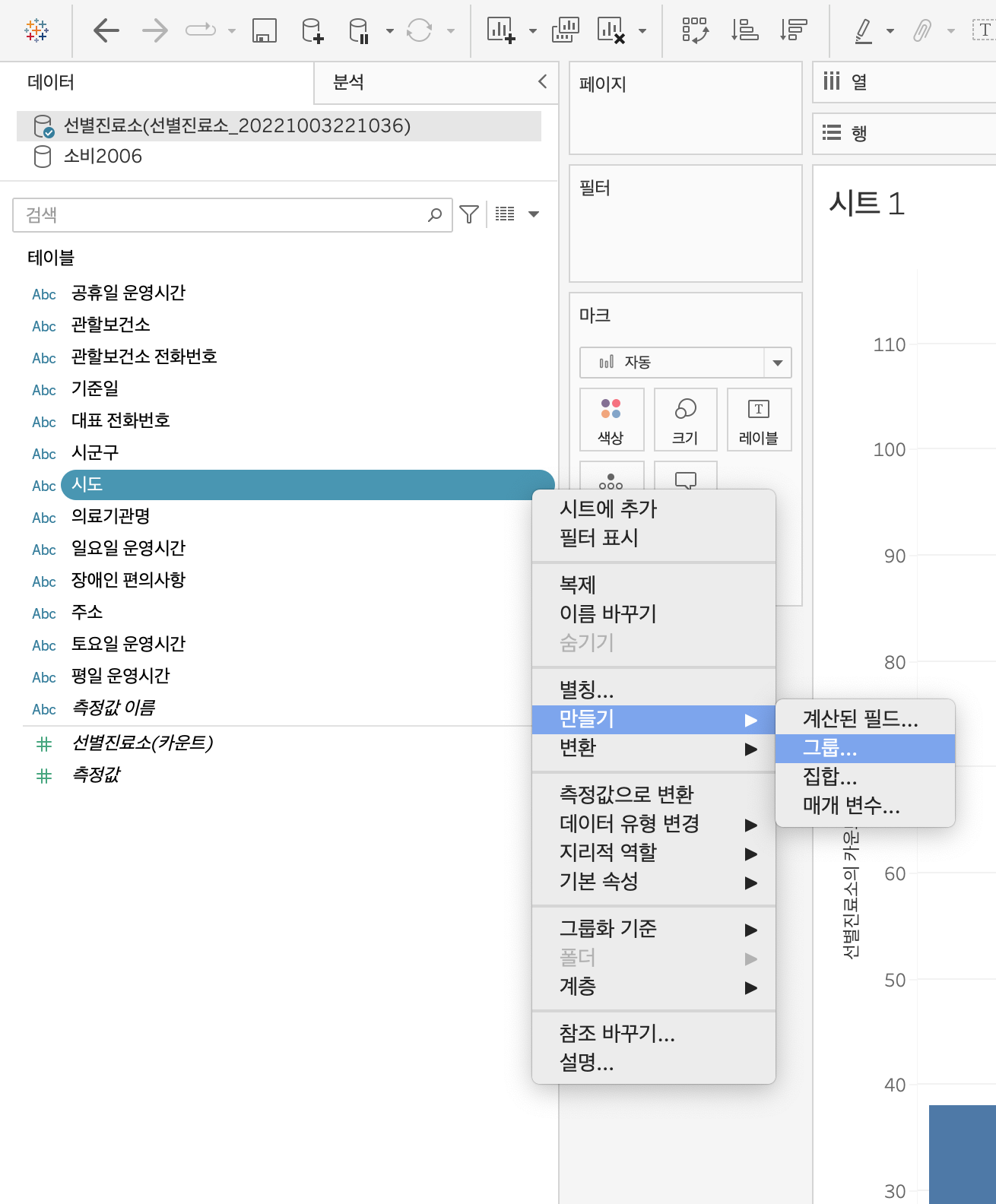Open the 그룹화 기준 submenu
996x1204 pixels.
coord(654,929)
